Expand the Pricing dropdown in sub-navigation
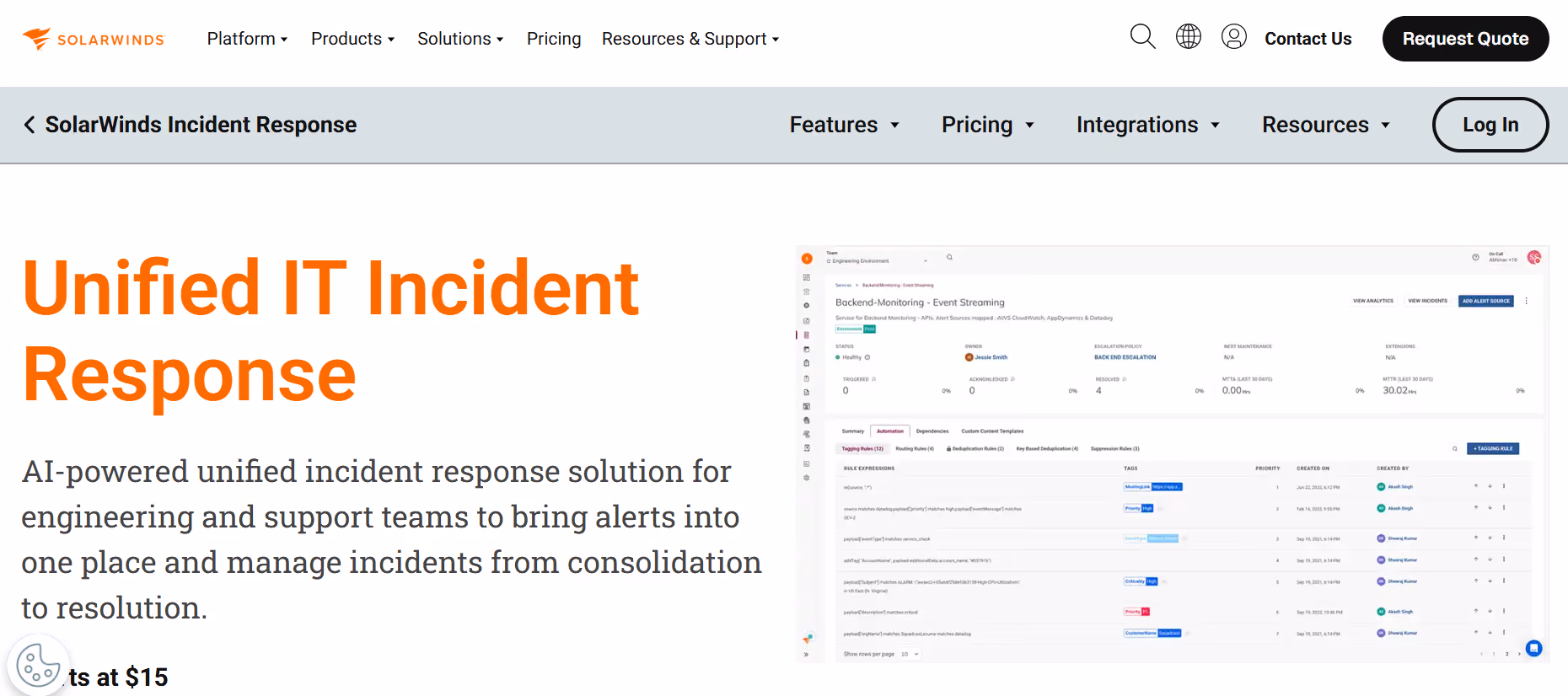The height and width of the screenshot is (696, 1568). (x=988, y=125)
